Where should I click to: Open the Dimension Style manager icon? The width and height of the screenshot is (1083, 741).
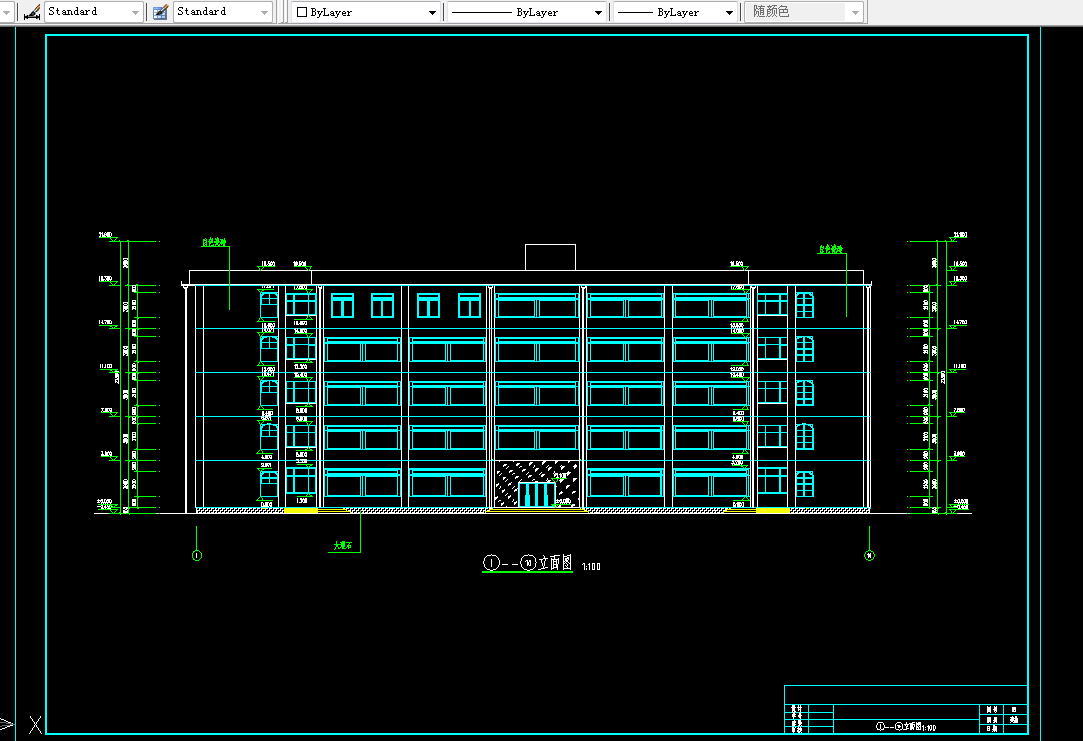point(31,12)
